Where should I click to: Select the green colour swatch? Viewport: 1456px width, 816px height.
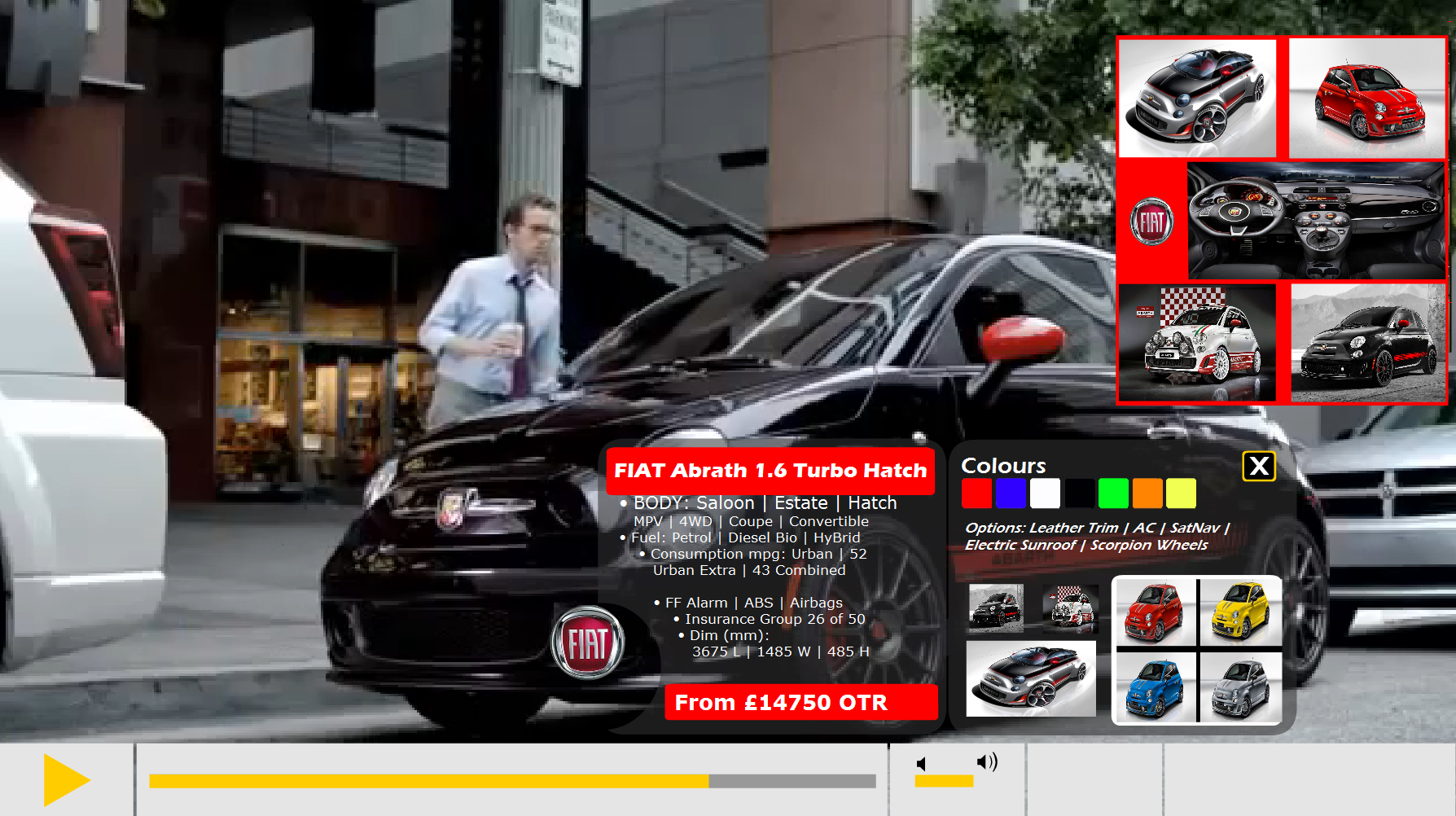click(1113, 494)
